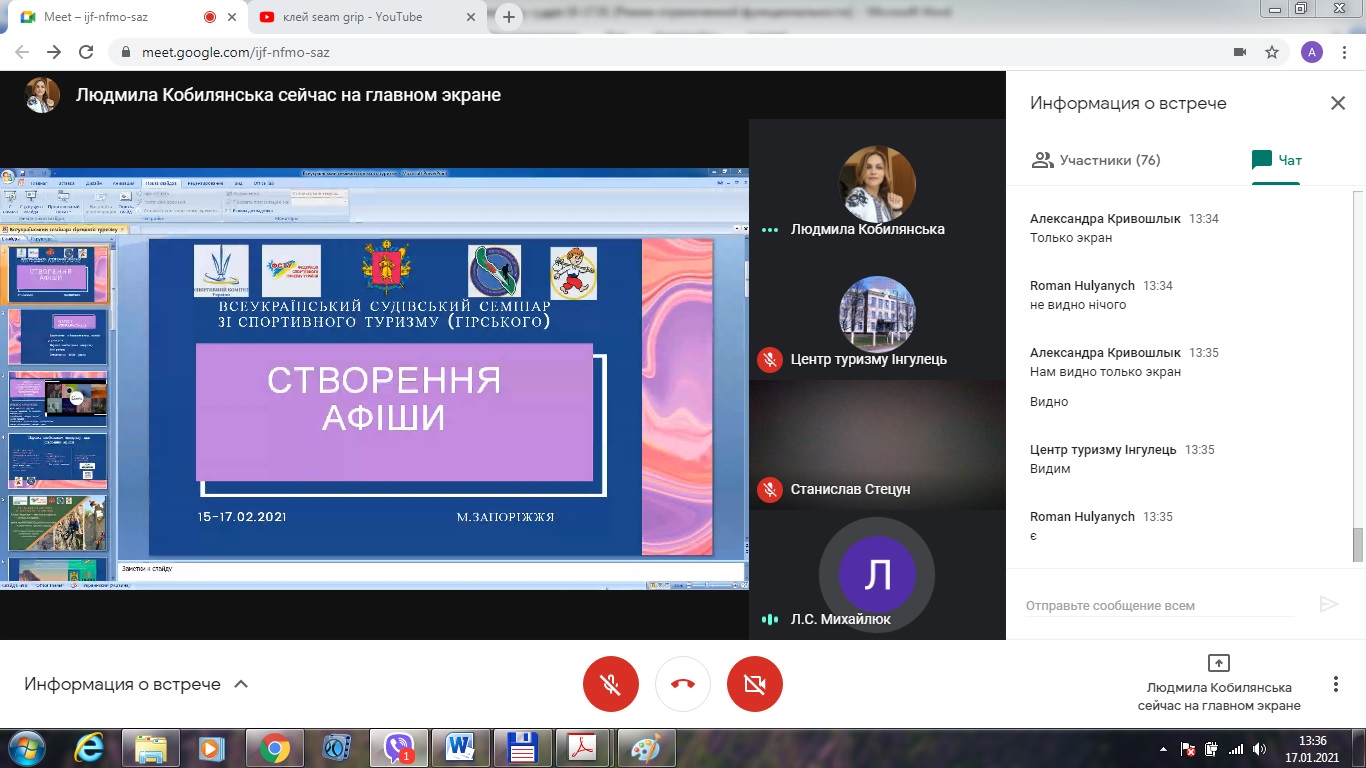Select Центр туризму Інгулець participant tile
Screen dimensions: 1366x768
[877, 314]
